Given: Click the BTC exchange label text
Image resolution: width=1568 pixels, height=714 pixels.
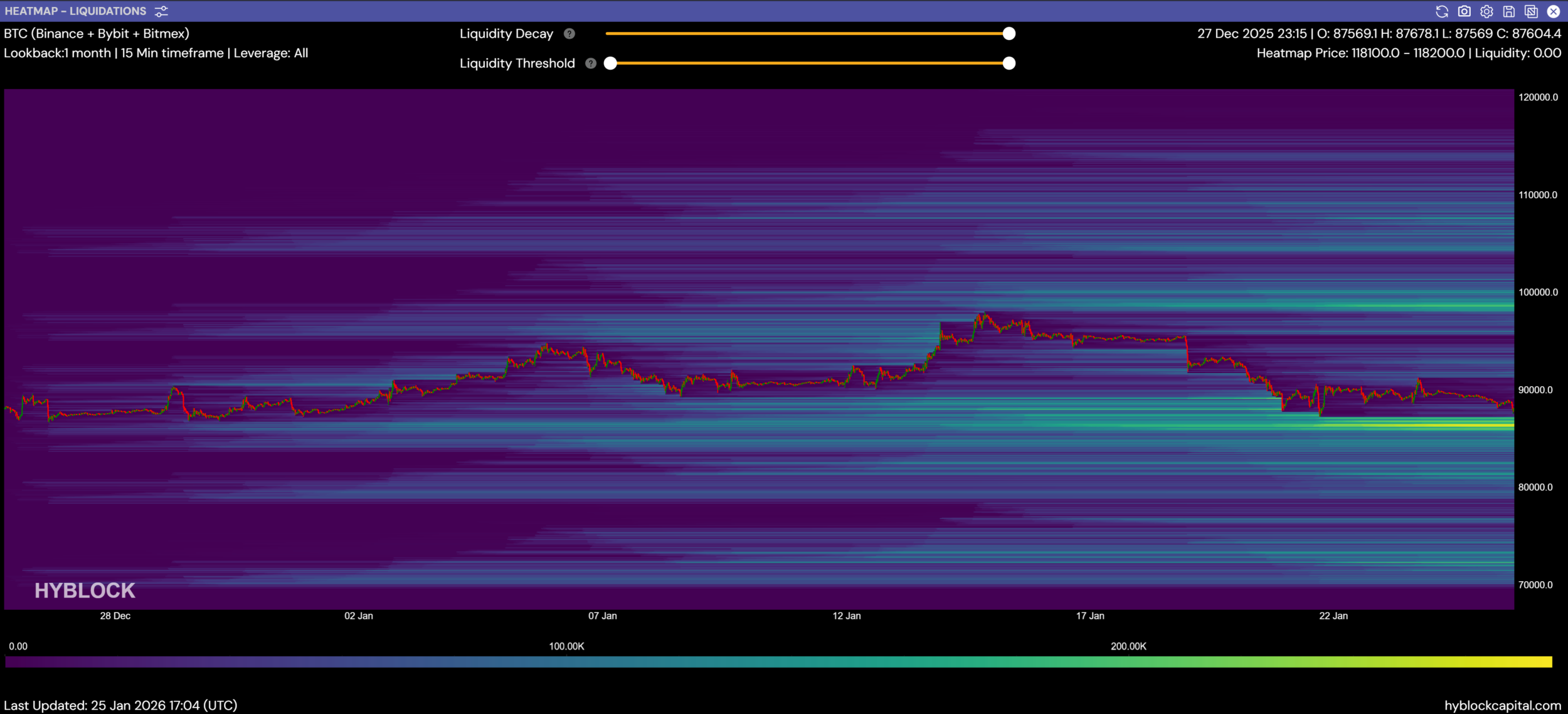Looking at the screenshot, I should coord(97,34).
